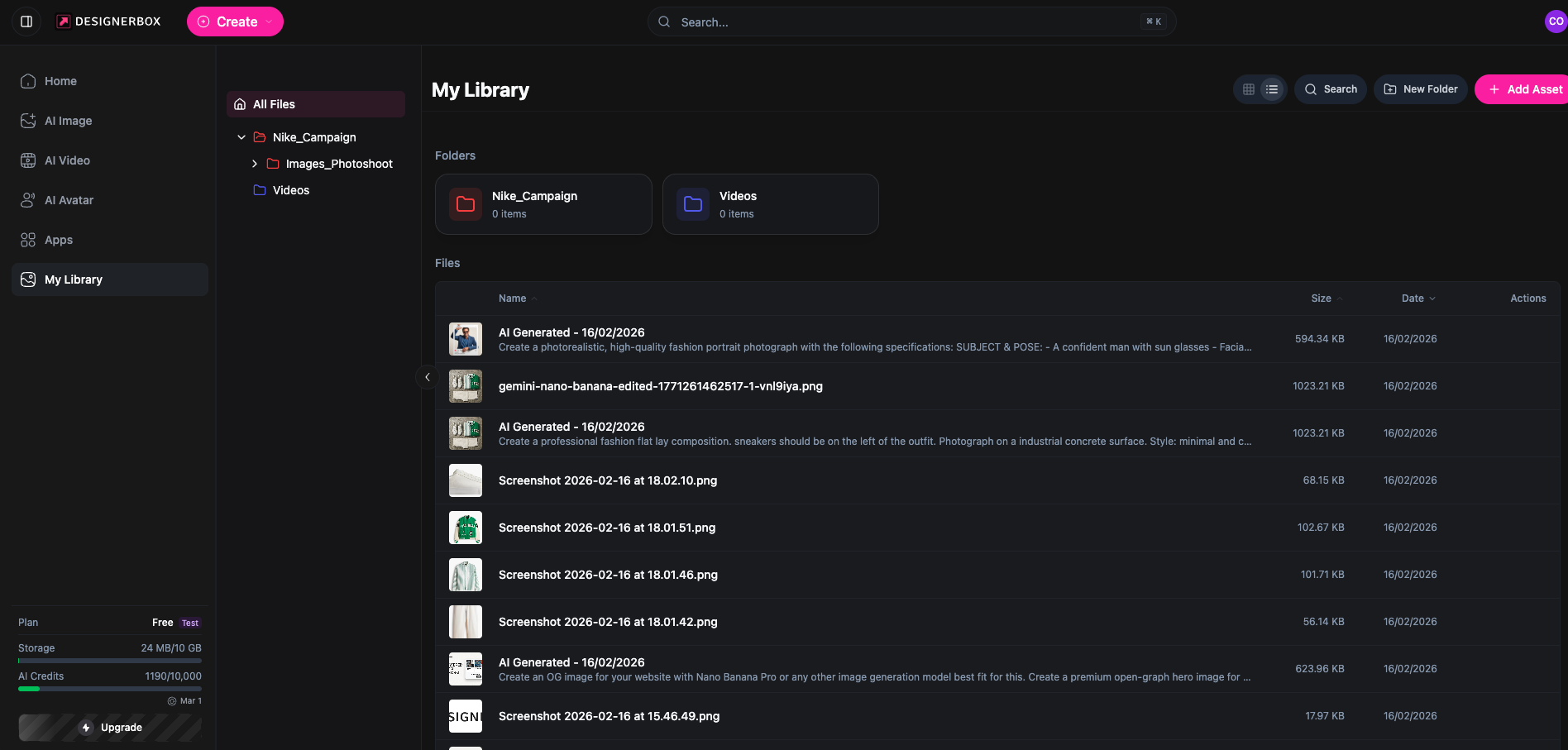This screenshot has width=1568, height=750.
Task: Select the AI Image sidebar icon
Action: click(27, 121)
